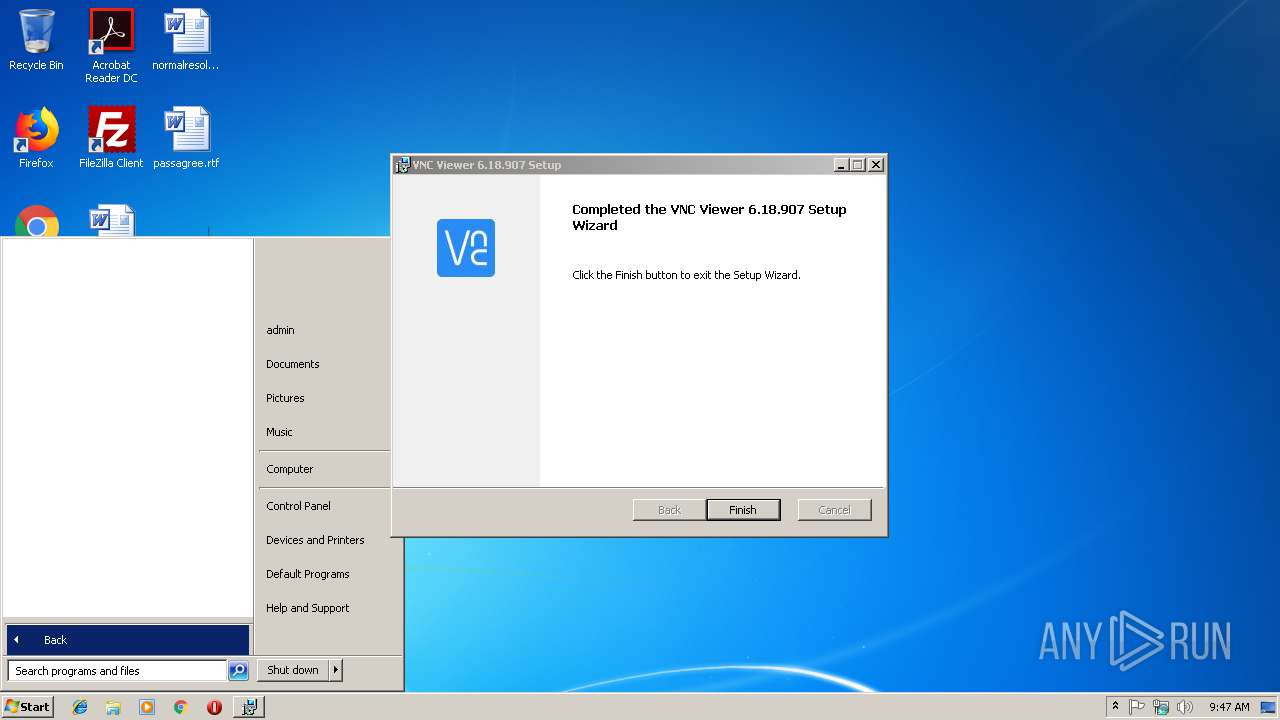This screenshot has height=720, width=1280.
Task: Click the Start button on the taskbar
Action: coord(27,706)
